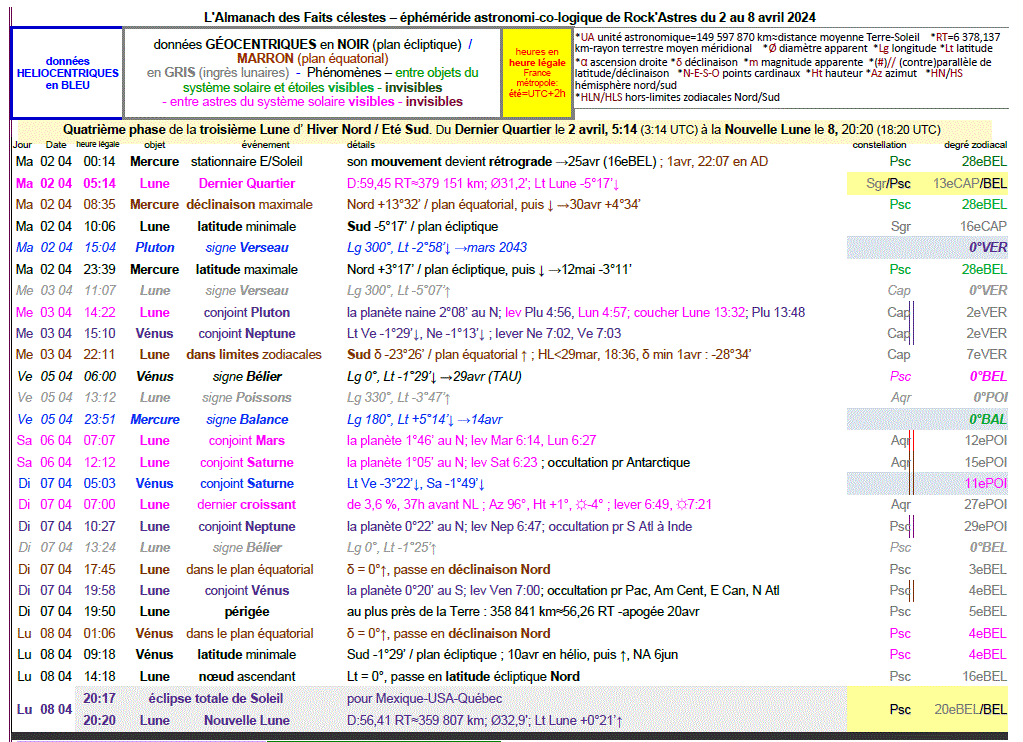This screenshot has width=1023, height=742.
Task: Select the time "15:10" of Vénus conjoint Neptune
Action: (99, 333)
